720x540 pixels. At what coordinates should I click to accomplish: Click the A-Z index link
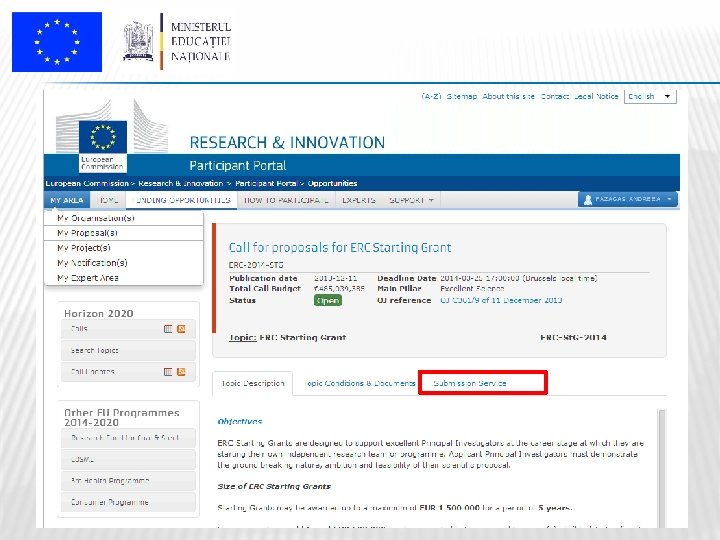point(431,96)
